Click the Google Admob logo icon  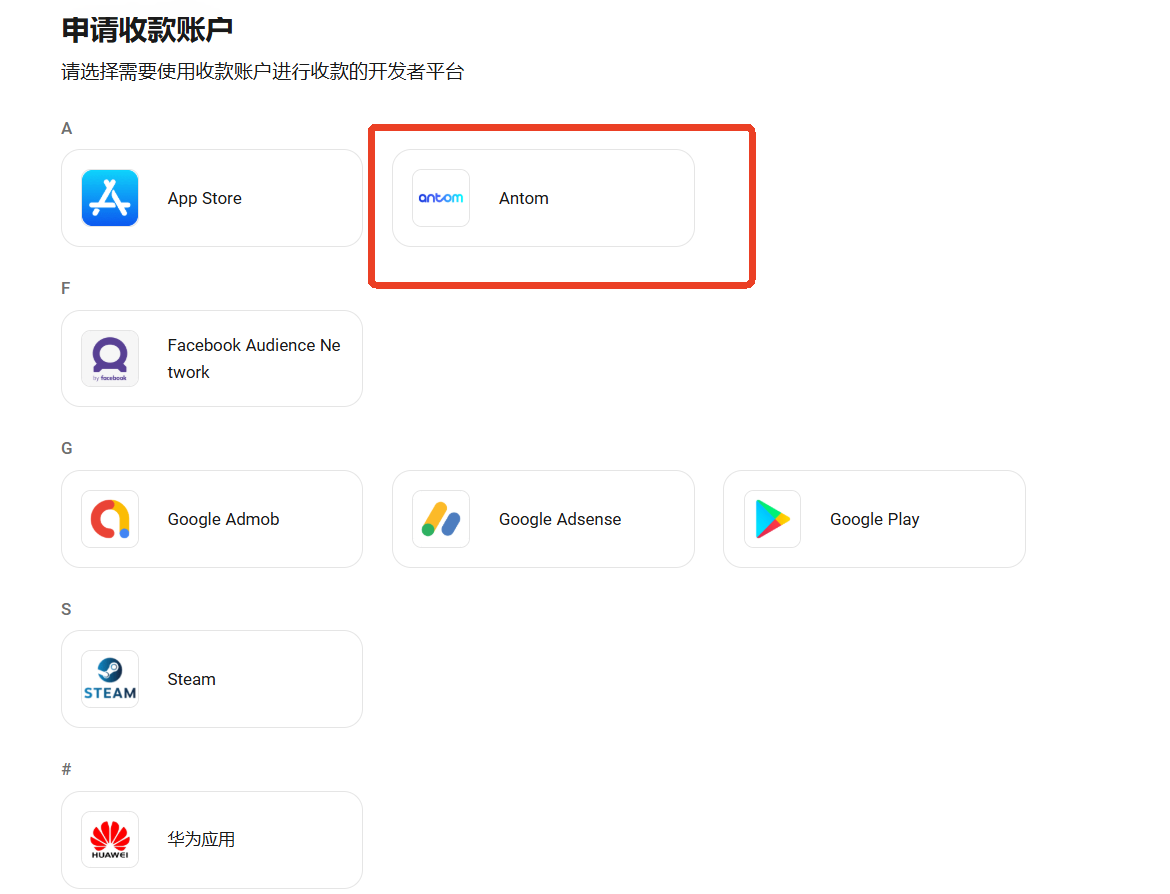[110, 519]
